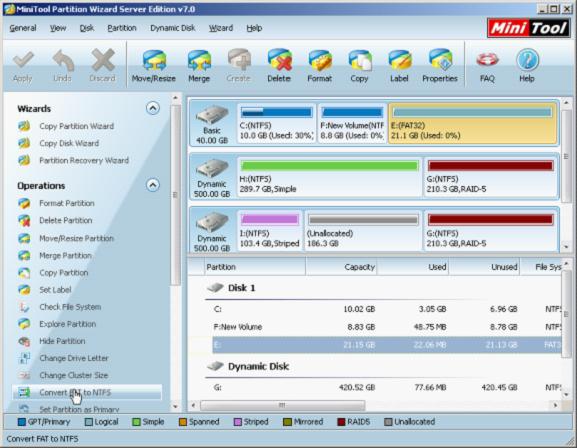Image resolution: width=577 pixels, height=448 pixels.
Task: Select the E:(FAT32) partition block
Action: pyautogui.click(x=472, y=123)
